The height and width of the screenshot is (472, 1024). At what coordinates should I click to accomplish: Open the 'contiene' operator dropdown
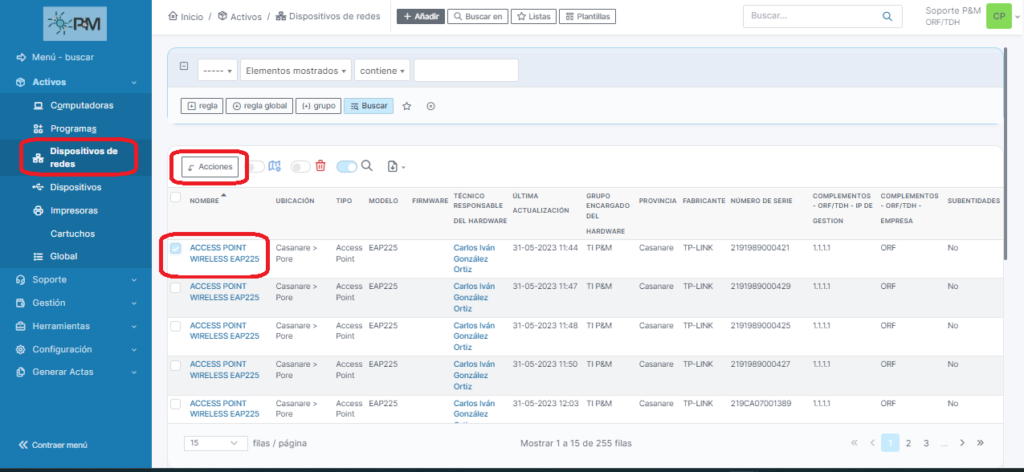coord(382,70)
